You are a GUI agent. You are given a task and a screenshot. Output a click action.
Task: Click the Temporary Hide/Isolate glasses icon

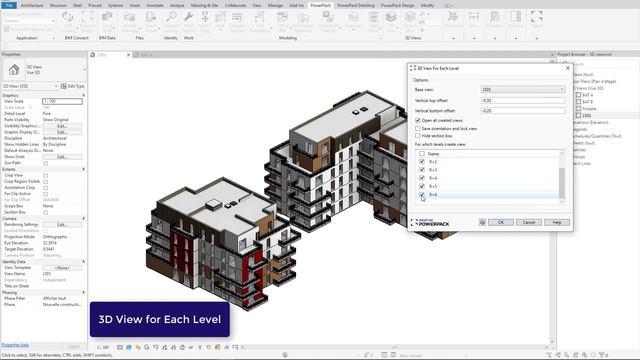[x=191, y=347]
